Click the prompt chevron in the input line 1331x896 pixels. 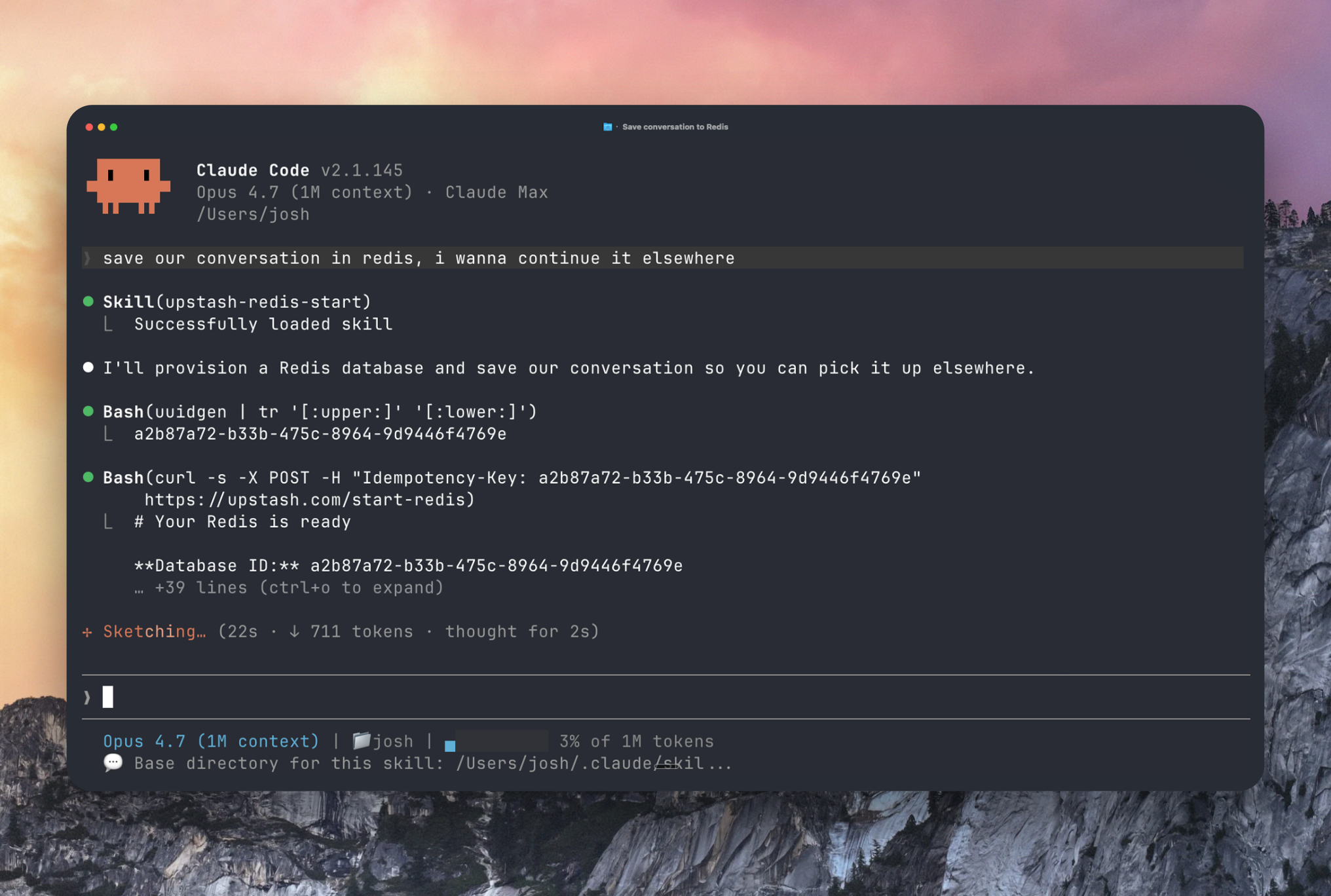click(x=87, y=698)
